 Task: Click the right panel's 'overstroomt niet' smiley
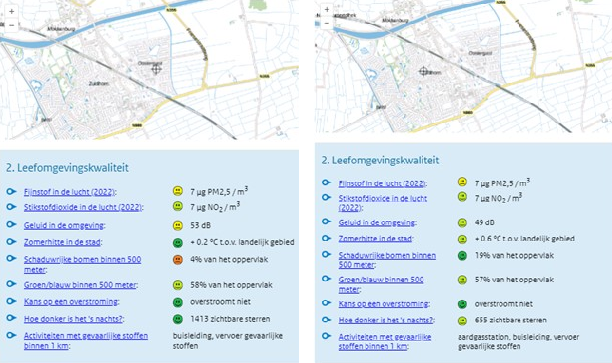(462, 304)
